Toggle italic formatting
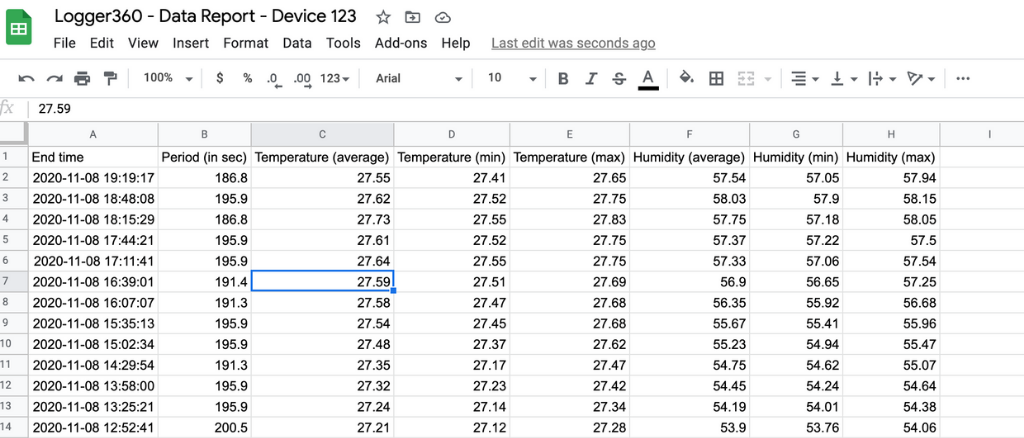 (x=591, y=79)
